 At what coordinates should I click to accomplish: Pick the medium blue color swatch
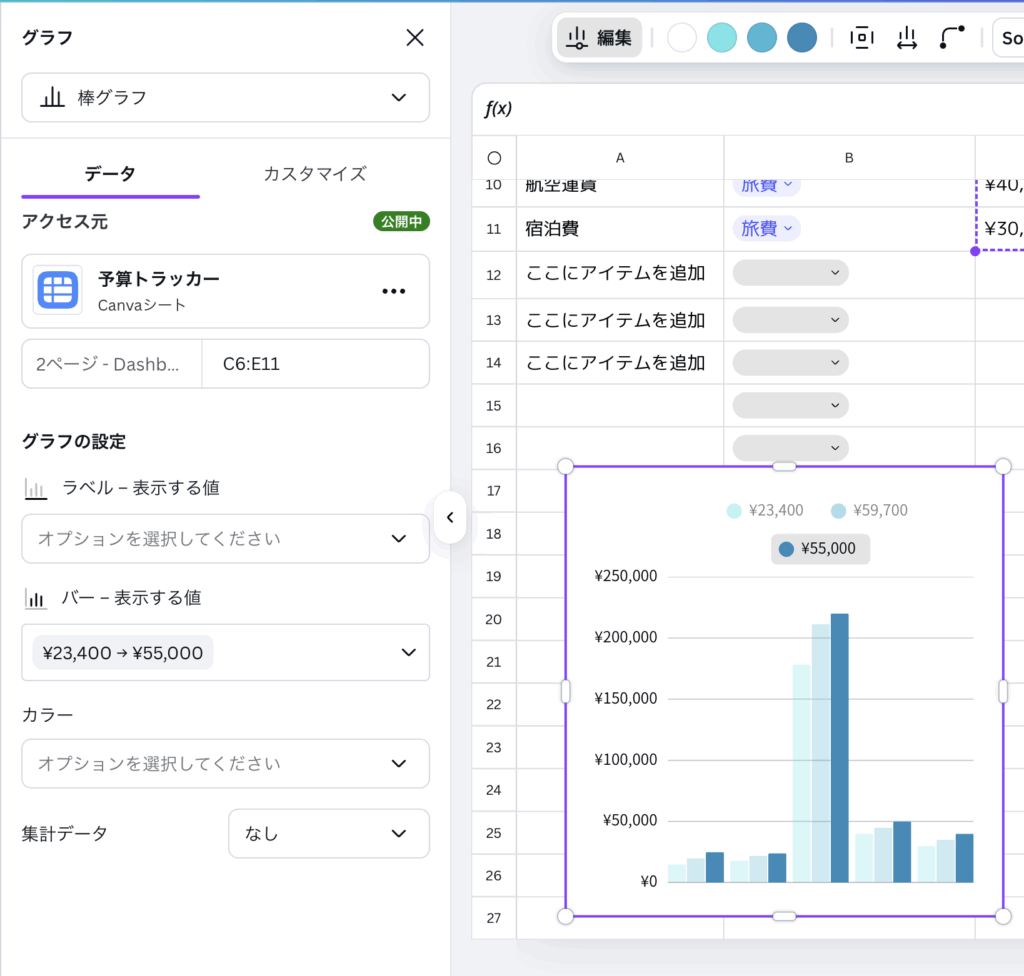761,37
